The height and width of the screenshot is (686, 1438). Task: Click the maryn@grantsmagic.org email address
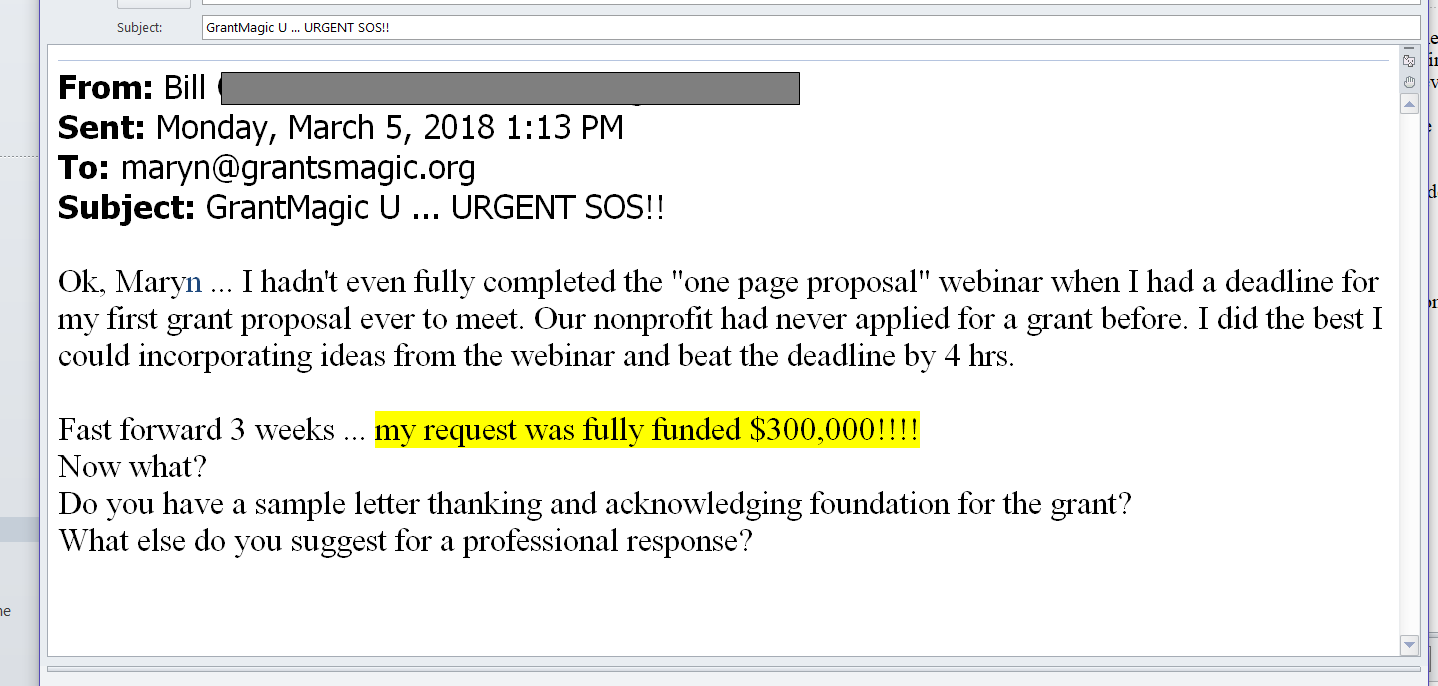(298, 168)
